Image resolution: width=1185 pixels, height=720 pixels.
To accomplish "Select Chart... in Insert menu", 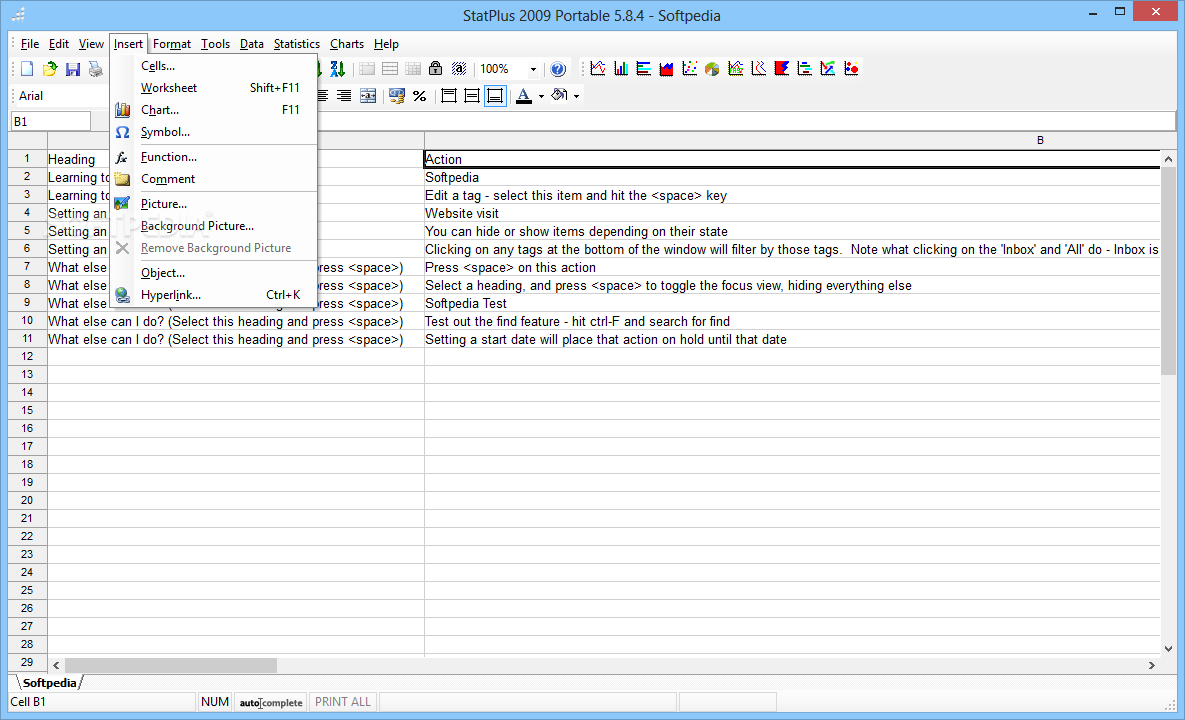I will point(214,110).
